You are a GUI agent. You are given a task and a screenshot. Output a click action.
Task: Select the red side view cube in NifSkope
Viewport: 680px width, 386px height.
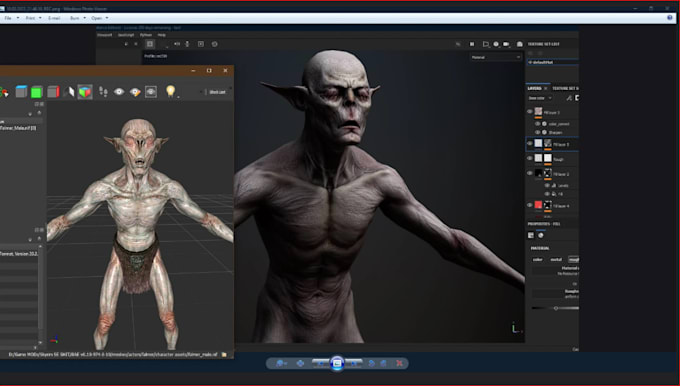pos(53,92)
